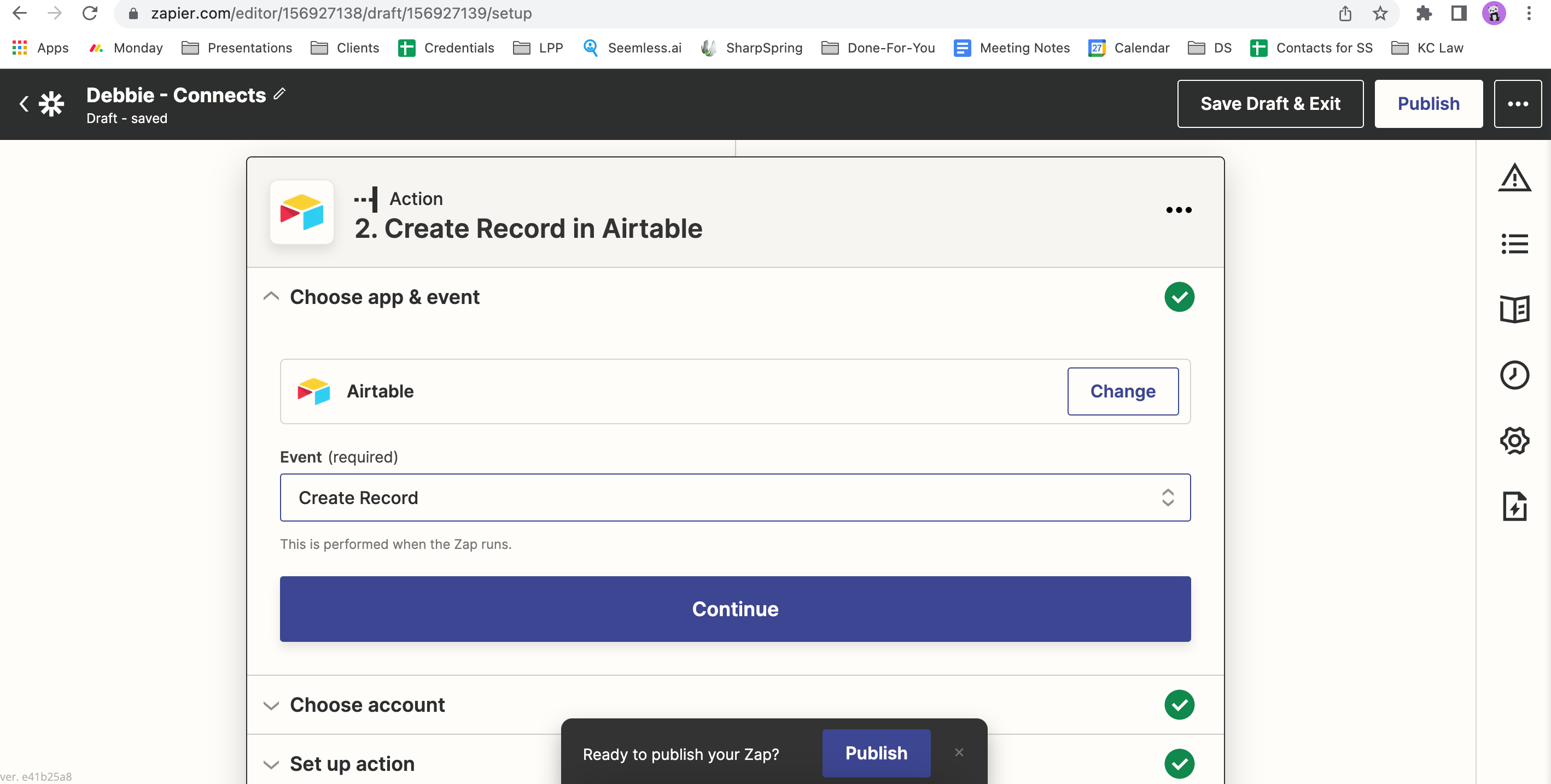Open the KC Law bookmark folder

(x=1427, y=48)
